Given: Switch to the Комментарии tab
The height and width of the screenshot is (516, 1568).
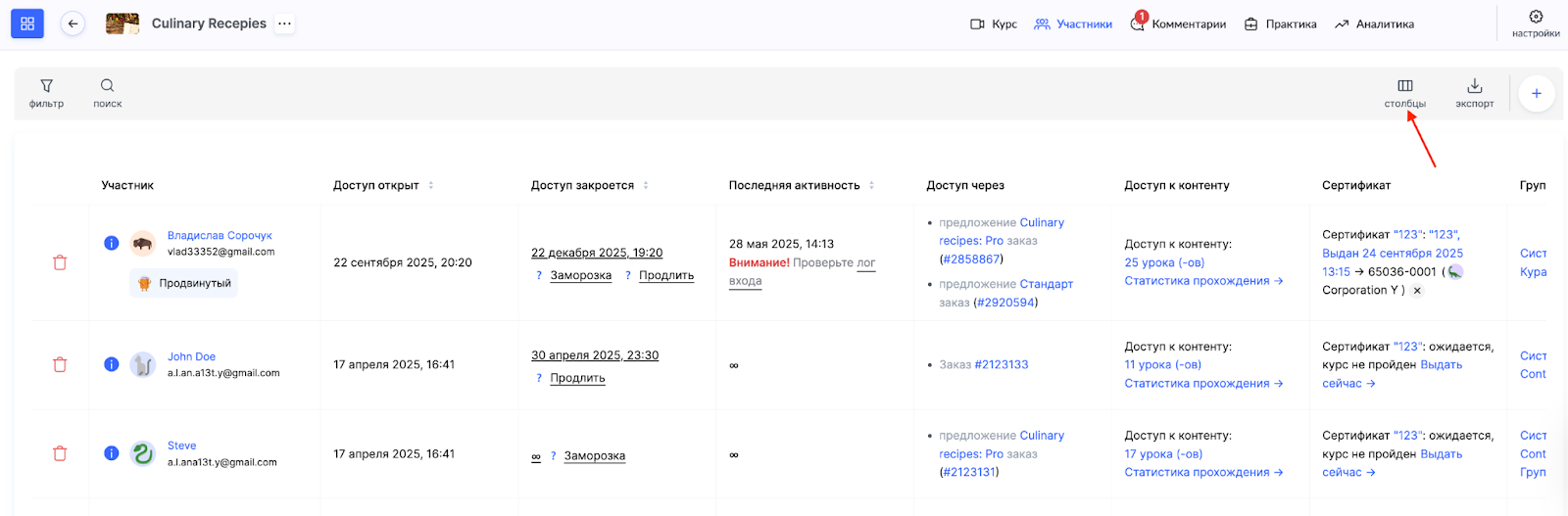Looking at the screenshot, I should pyautogui.click(x=1178, y=24).
